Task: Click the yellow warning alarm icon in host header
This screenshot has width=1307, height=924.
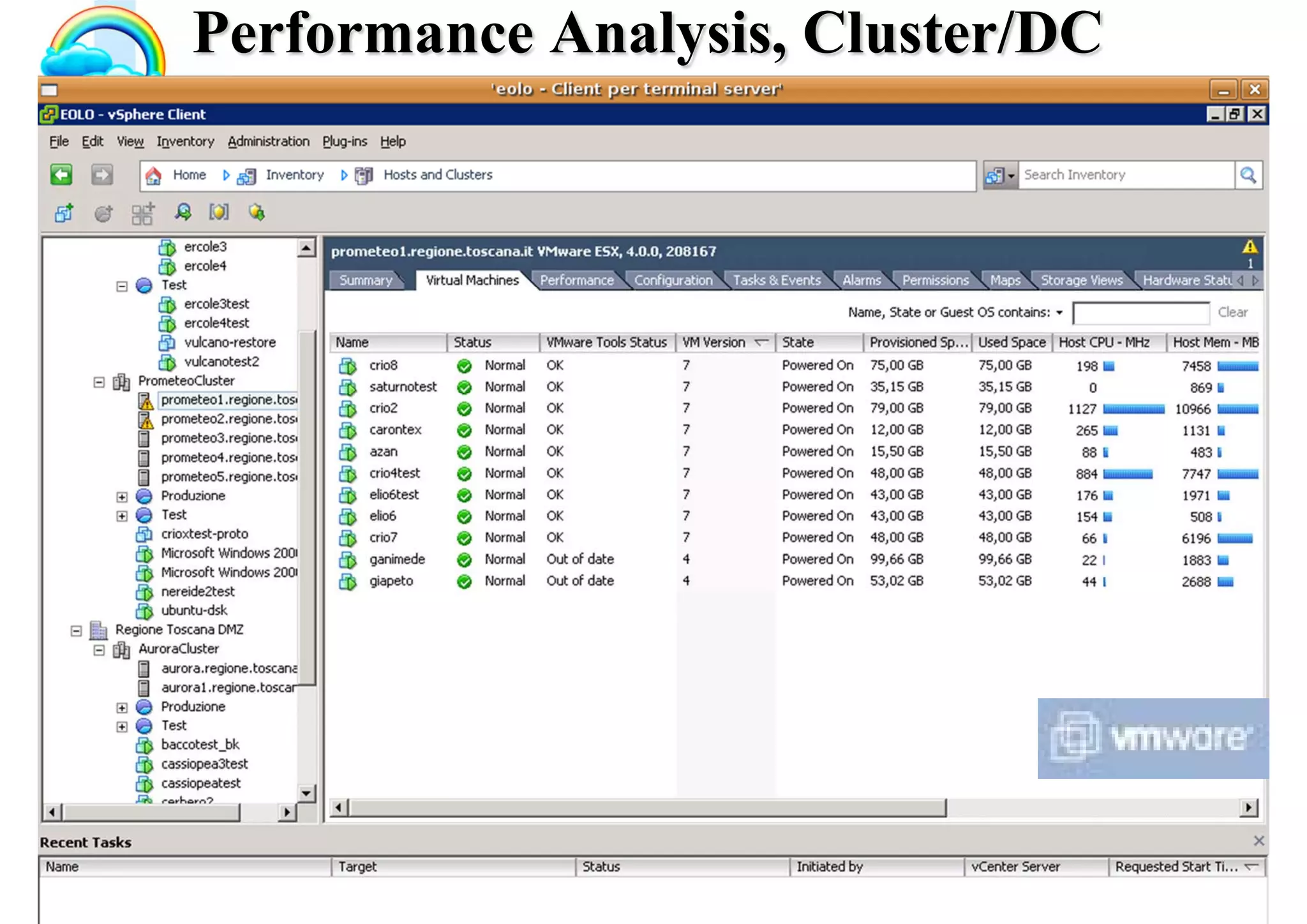Action: coord(1250,246)
